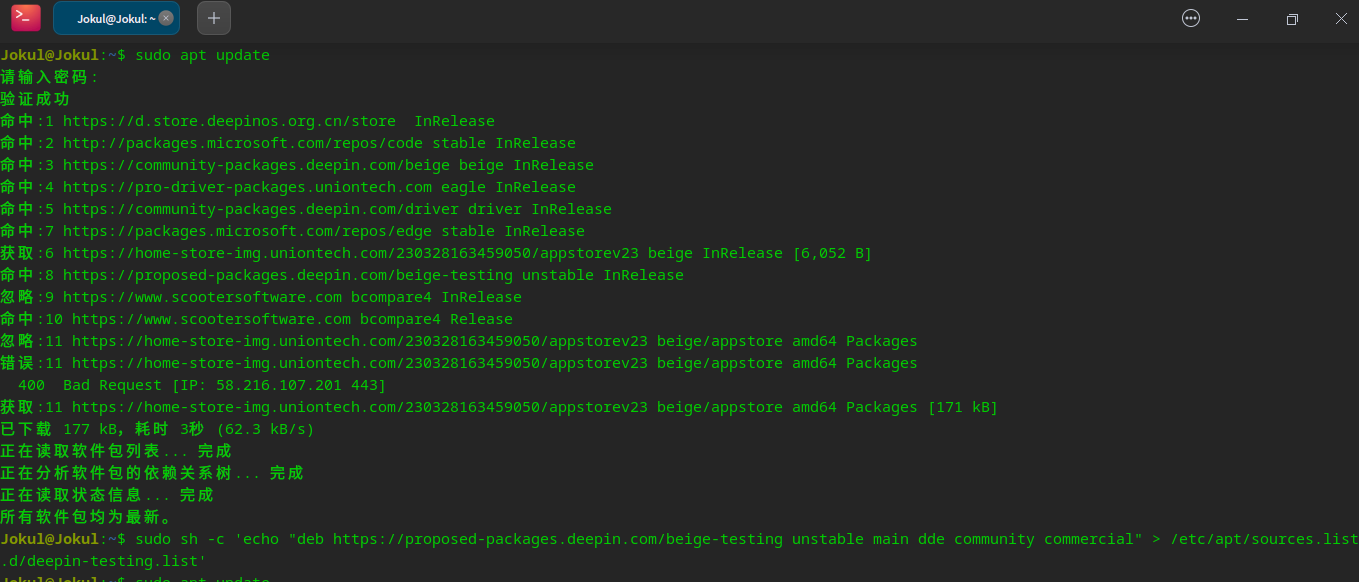Screen dimensions: 1359x582
Task: Click the pro-driver-packages.uniontech.com URL
Action: pyautogui.click(x=247, y=187)
